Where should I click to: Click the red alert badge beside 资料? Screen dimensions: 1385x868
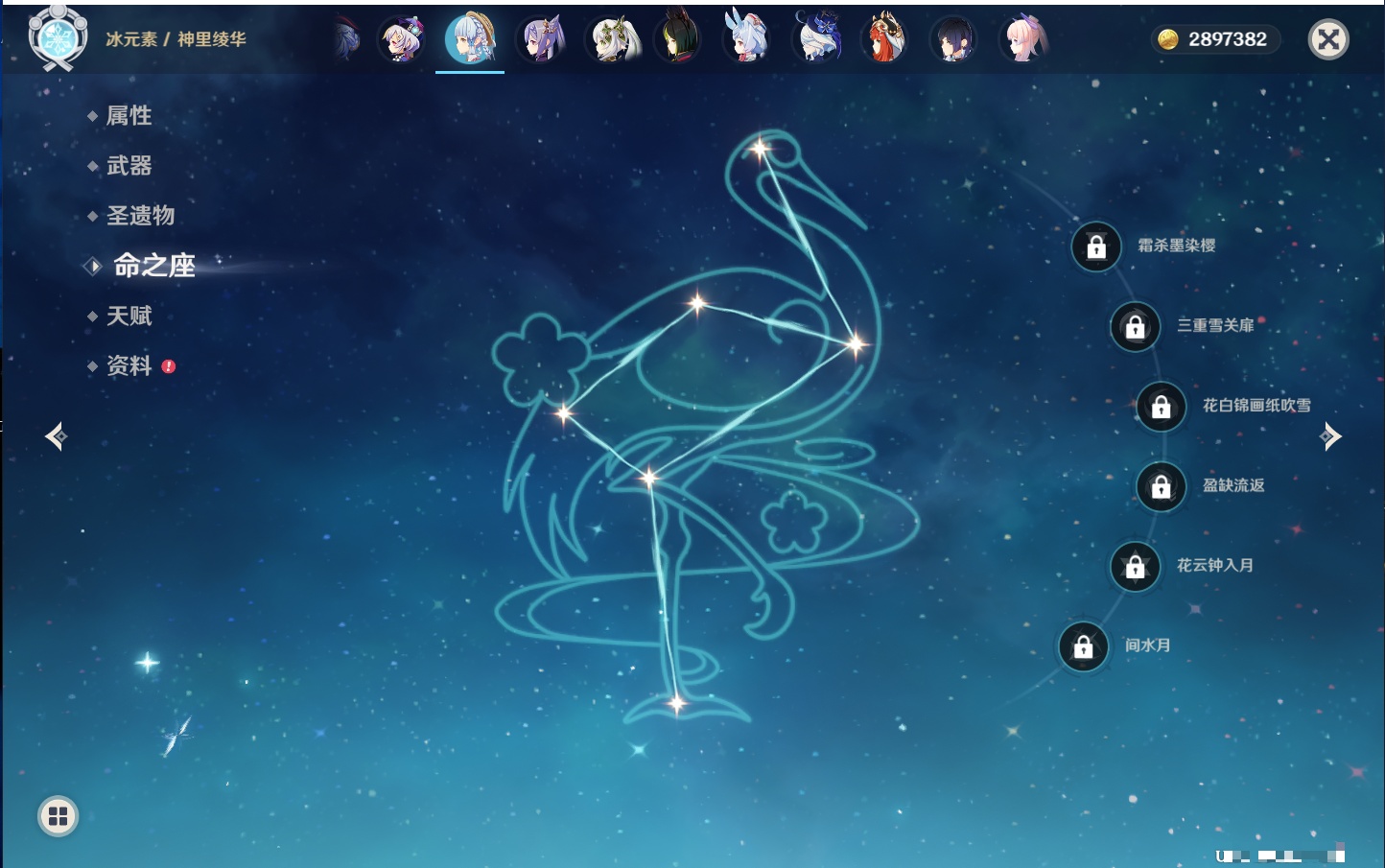click(x=169, y=366)
